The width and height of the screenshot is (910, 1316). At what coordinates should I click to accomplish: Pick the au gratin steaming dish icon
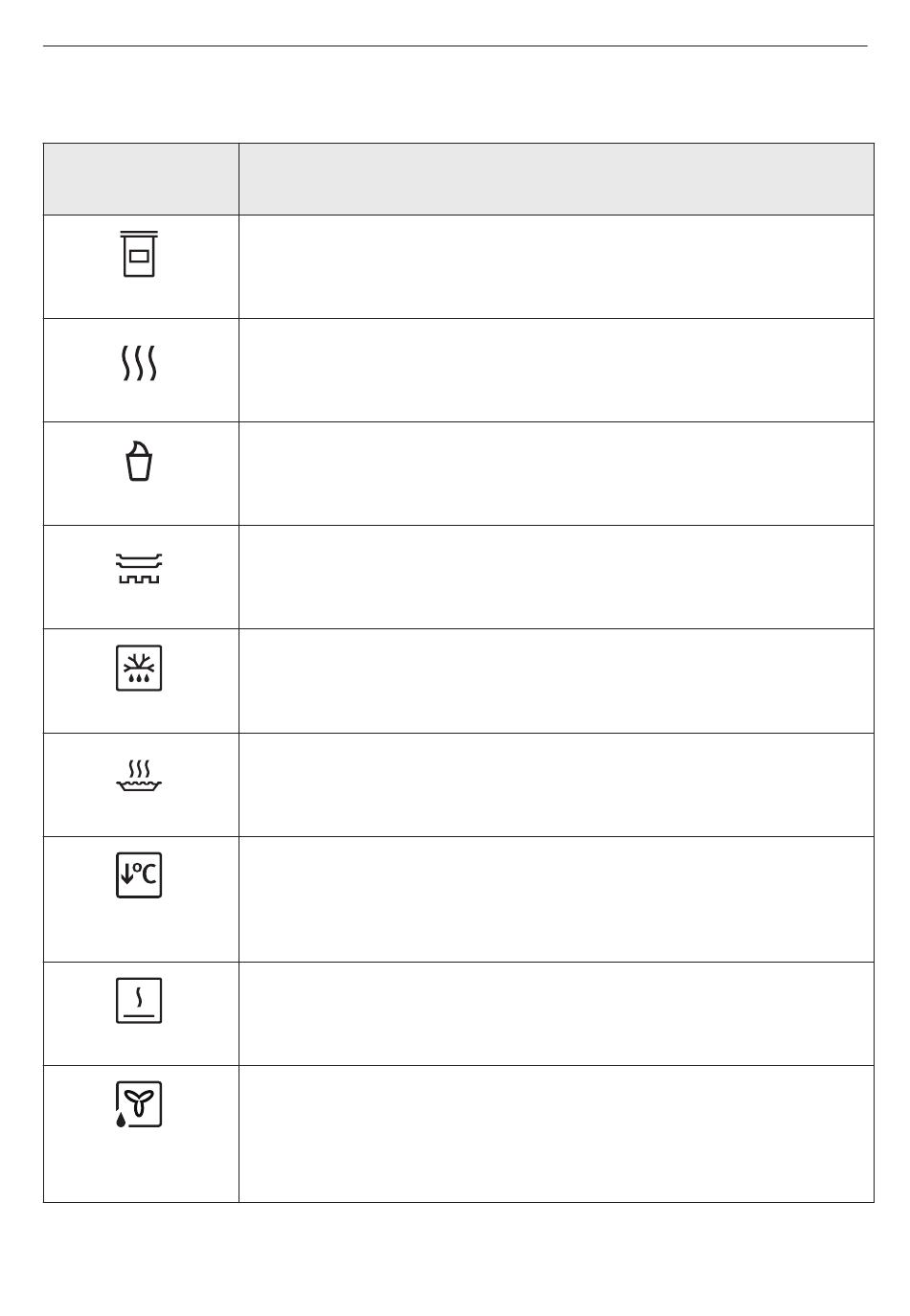(x=139, y=778)
